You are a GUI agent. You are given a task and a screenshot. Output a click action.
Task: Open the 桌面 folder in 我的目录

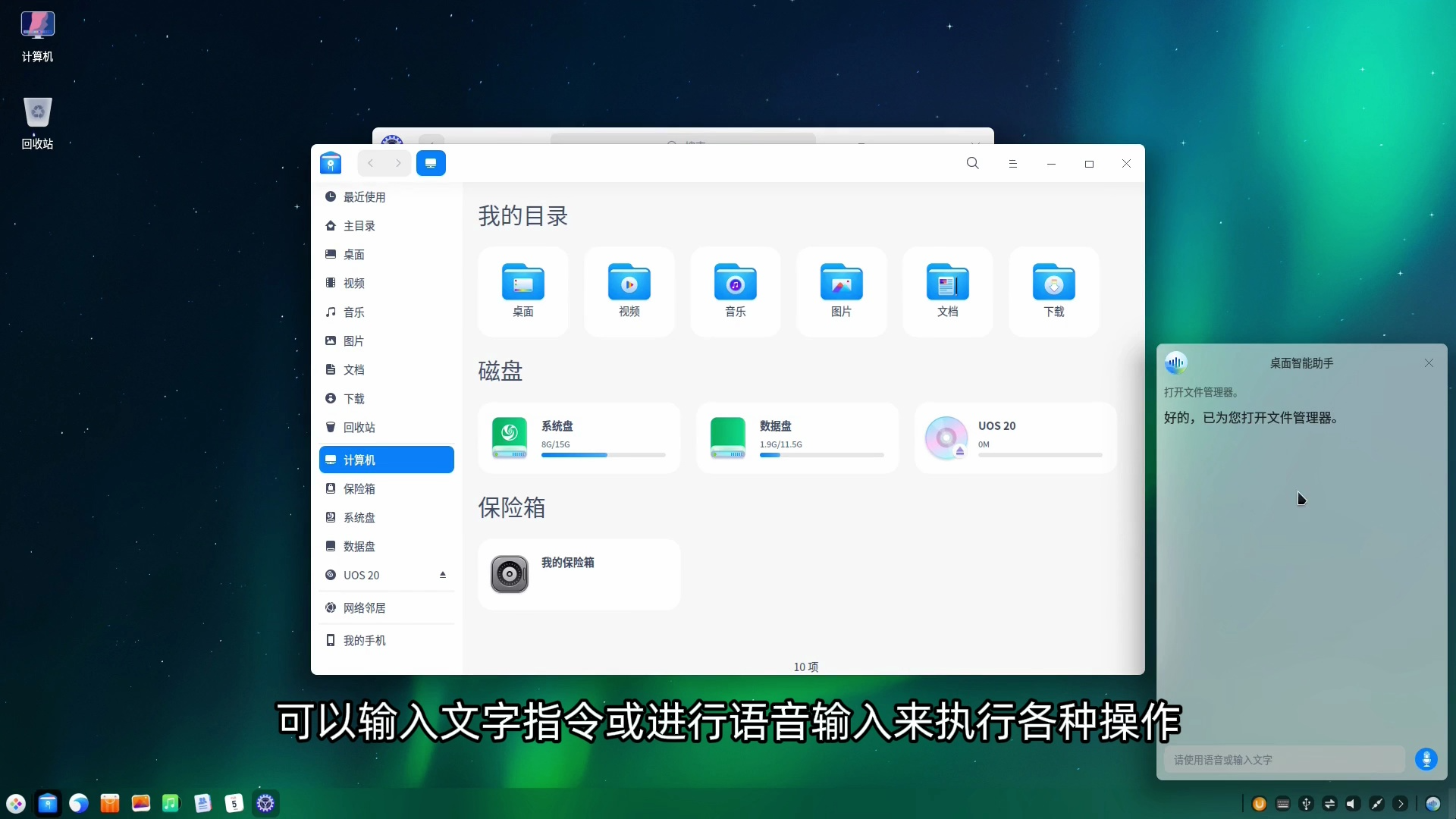[x=522, y=291]
